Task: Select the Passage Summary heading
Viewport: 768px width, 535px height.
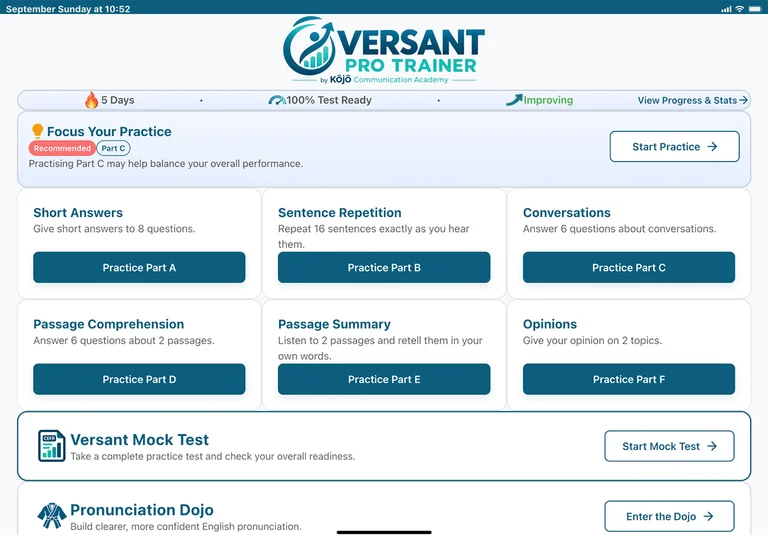Action: click(334, 324)
